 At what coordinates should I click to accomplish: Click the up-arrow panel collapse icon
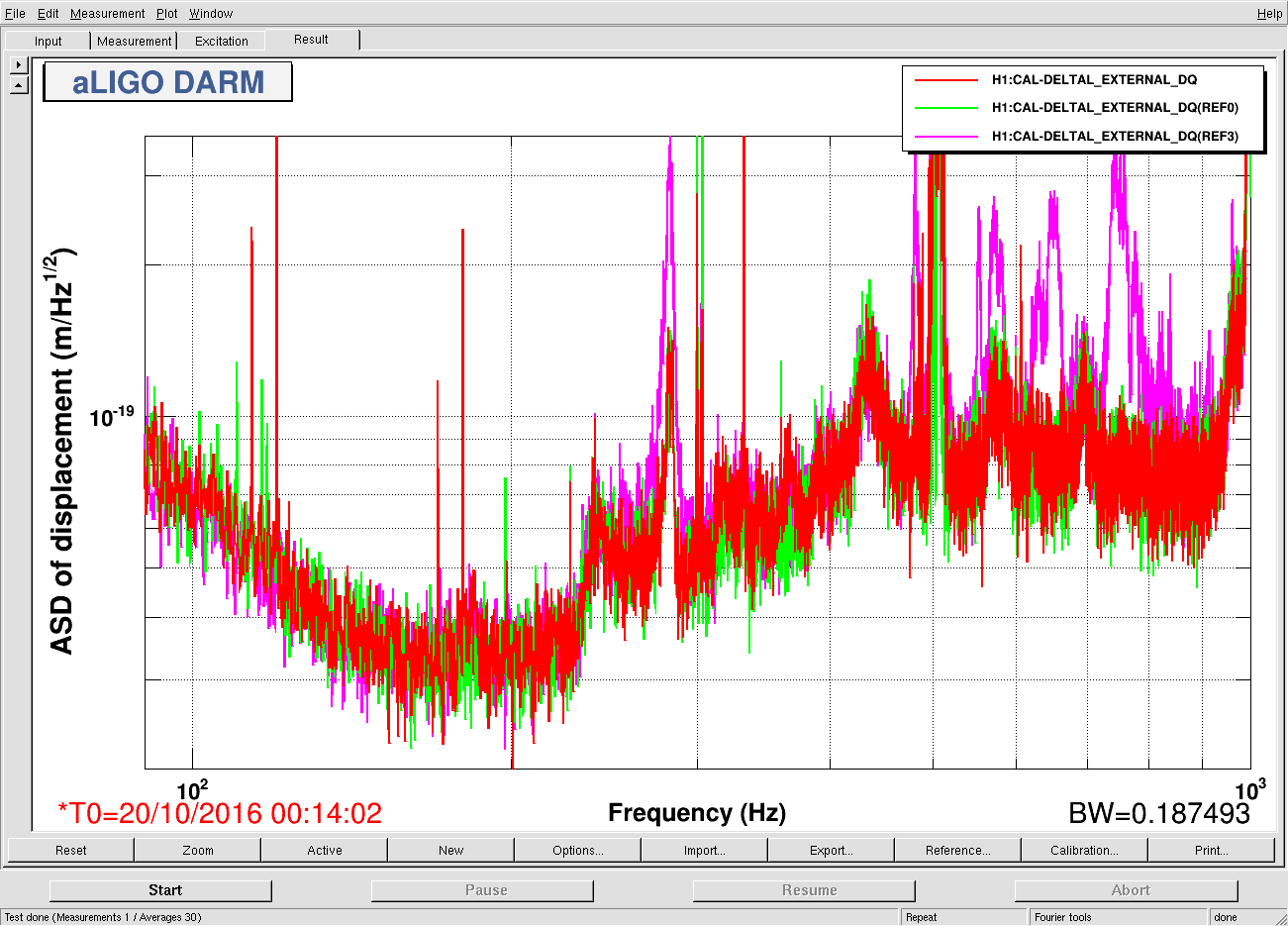[x=19, y=85]
